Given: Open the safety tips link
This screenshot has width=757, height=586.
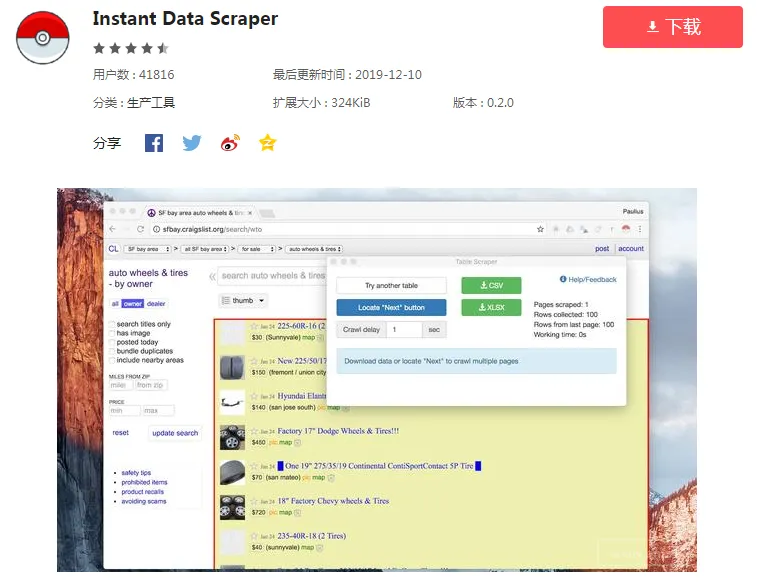Looking at the screenshot, I should point(136,473).
